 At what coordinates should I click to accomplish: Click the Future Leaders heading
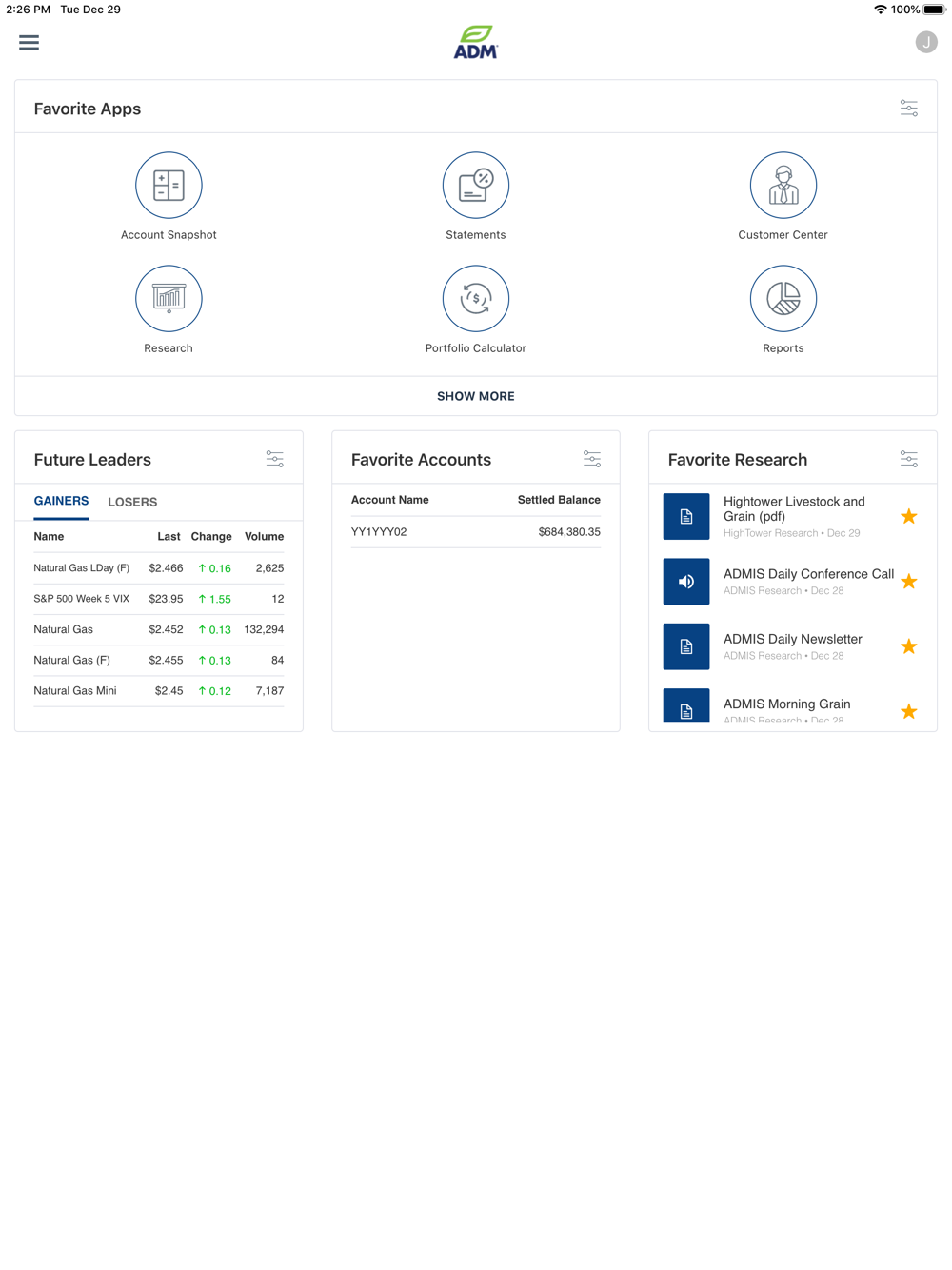click(92, 460)
